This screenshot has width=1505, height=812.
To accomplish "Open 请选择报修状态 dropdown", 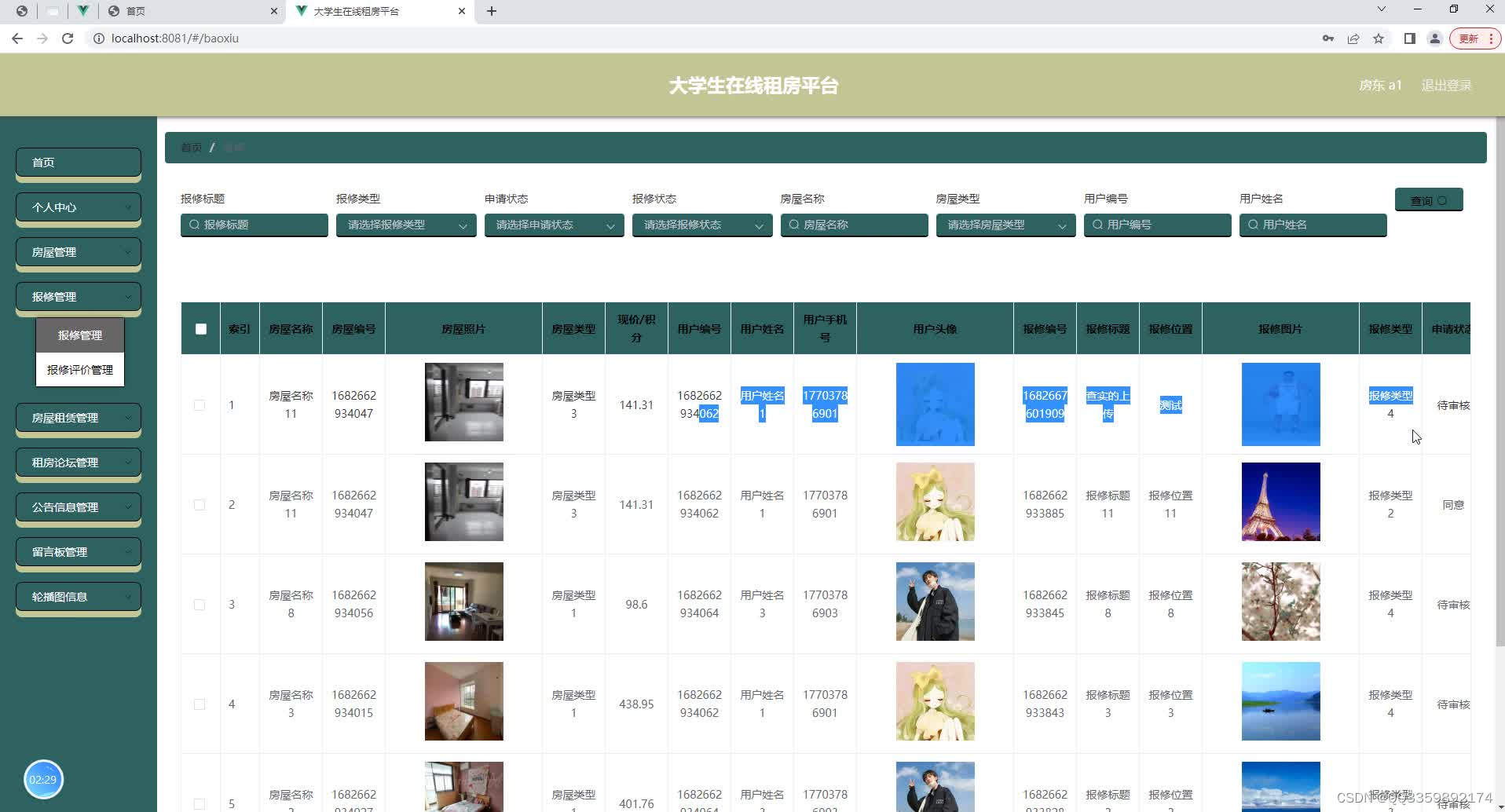I will click(x=702, y=225).
